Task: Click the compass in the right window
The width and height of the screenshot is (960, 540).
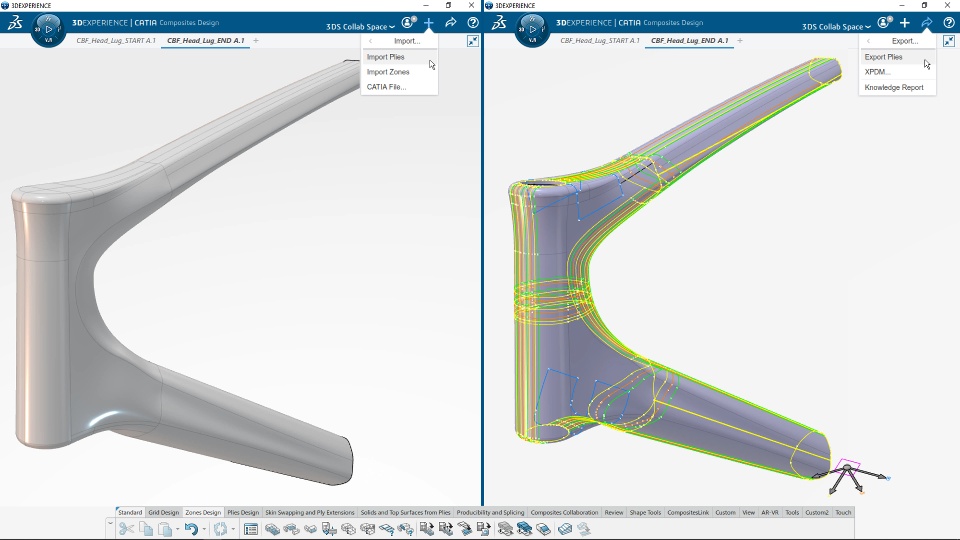Action: click(x=532, y=29)
